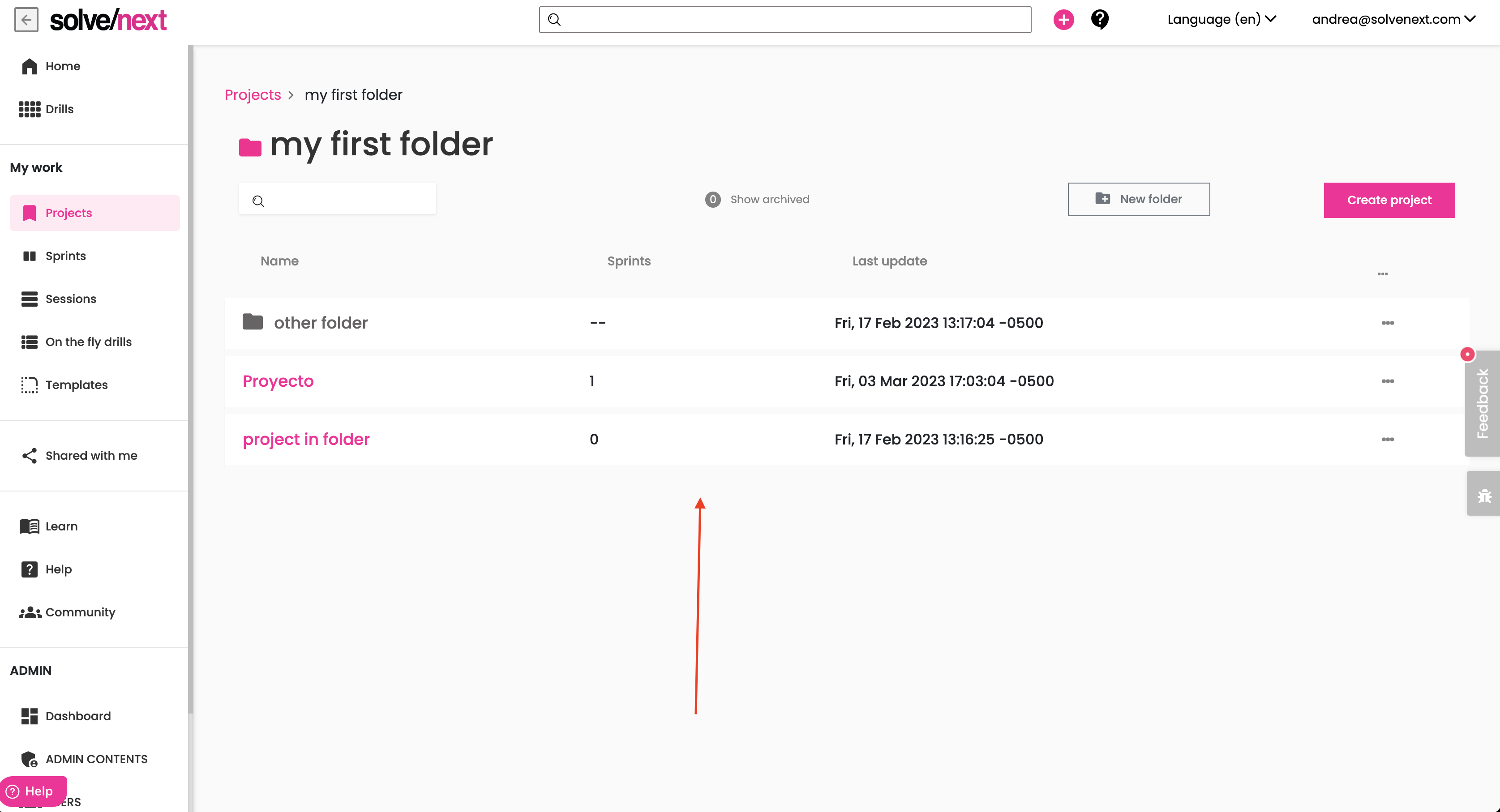Screen dimensions: 1500x812
Task: Click the pink plus add icon
Action: coord(1063,20)
